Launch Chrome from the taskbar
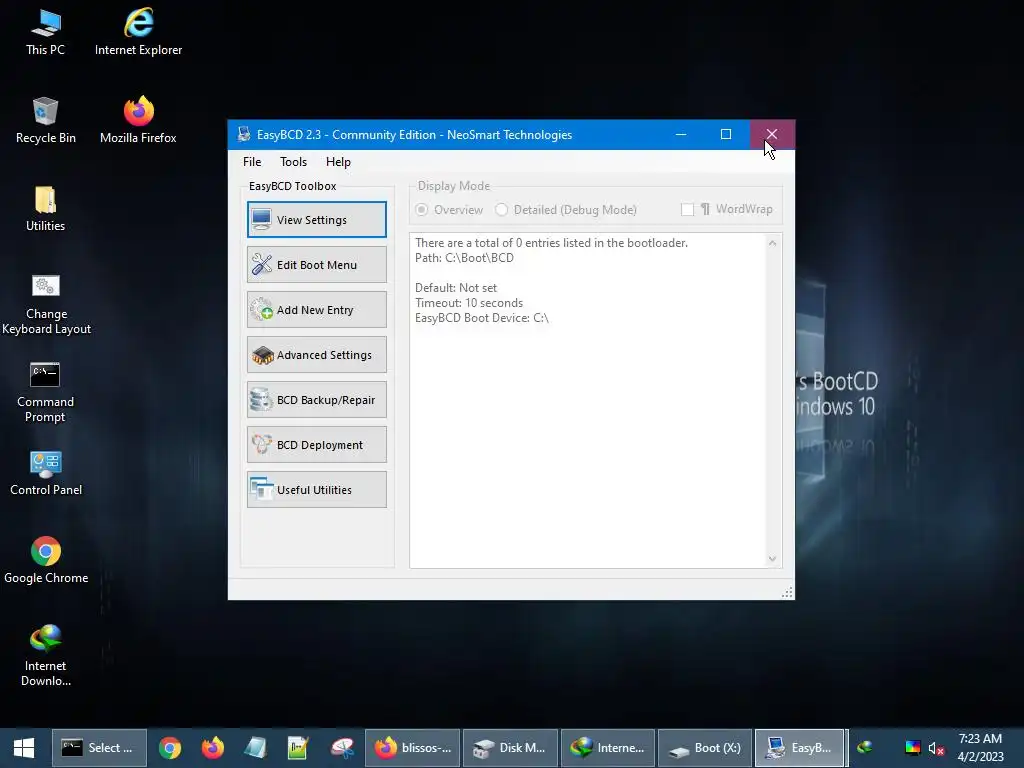1024x768 pixels. pyautogui.click(x=170, y=748)
